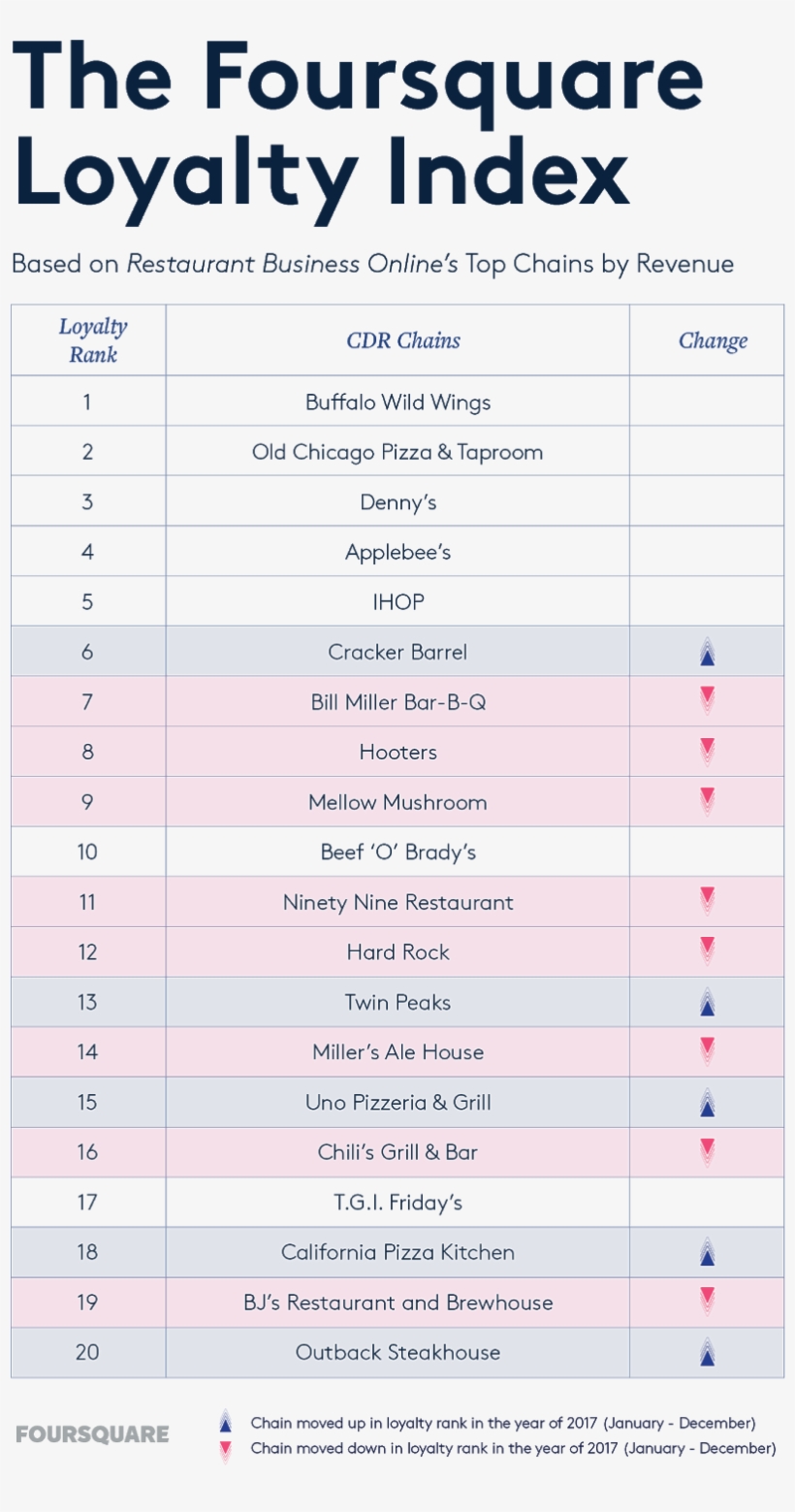The width and height of the screenshot is (795, 1512).
Task: Click the down arrow for Bill Miller Bar-B-Q
Action: pos(707,699)
